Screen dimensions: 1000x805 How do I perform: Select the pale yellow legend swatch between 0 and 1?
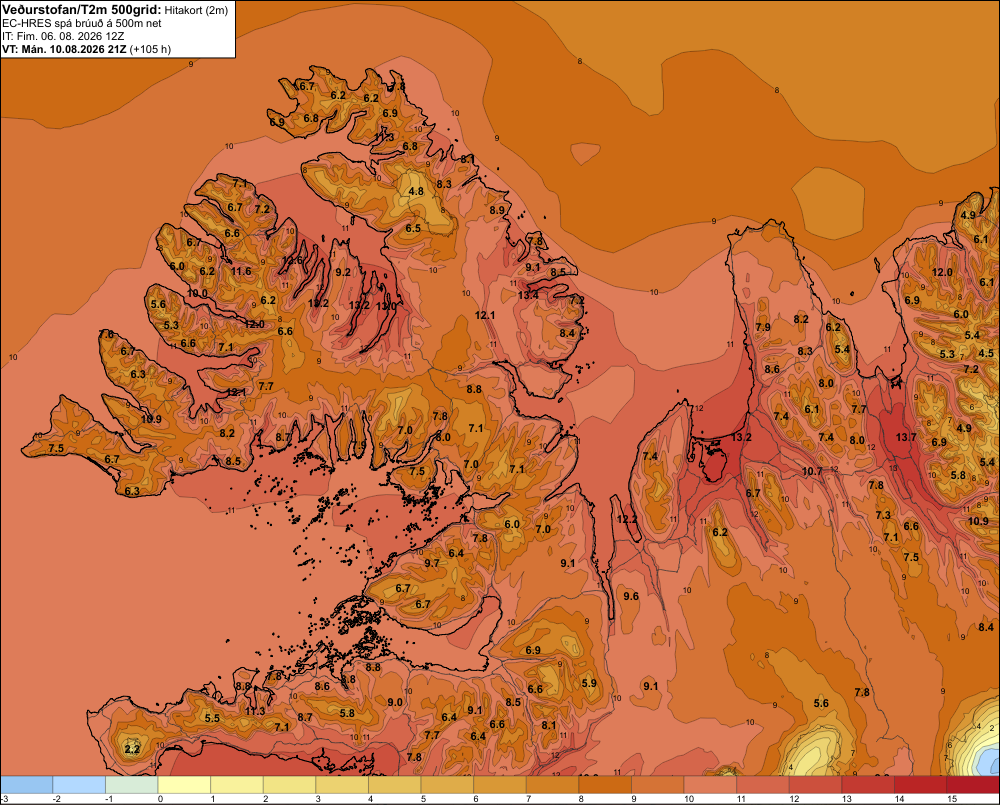[x=184, y=785]
